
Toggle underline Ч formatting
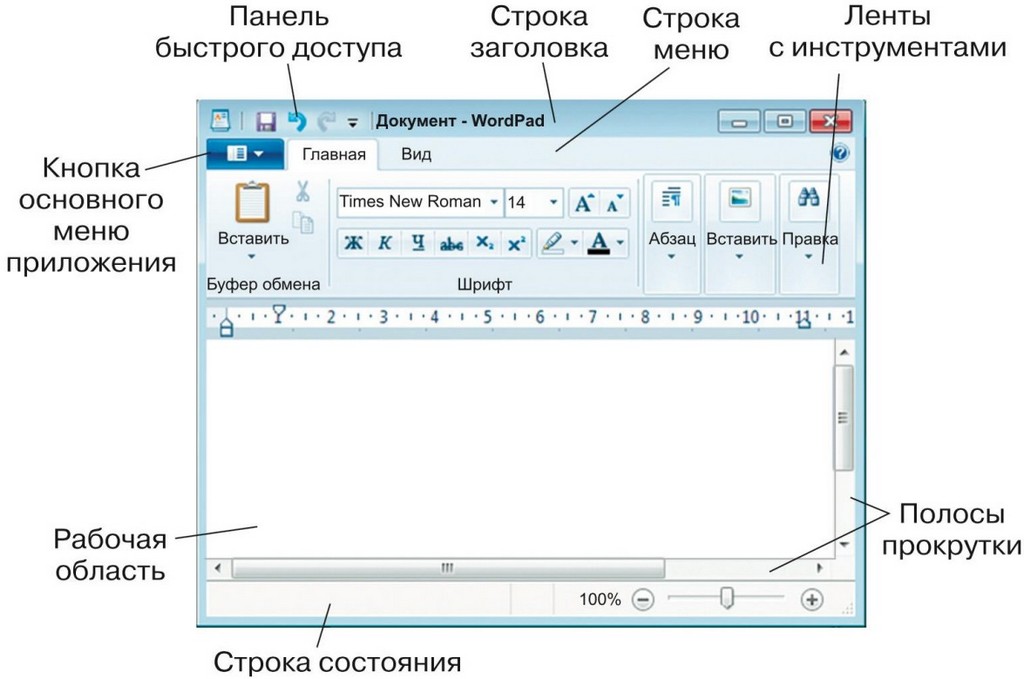point(418,243)
